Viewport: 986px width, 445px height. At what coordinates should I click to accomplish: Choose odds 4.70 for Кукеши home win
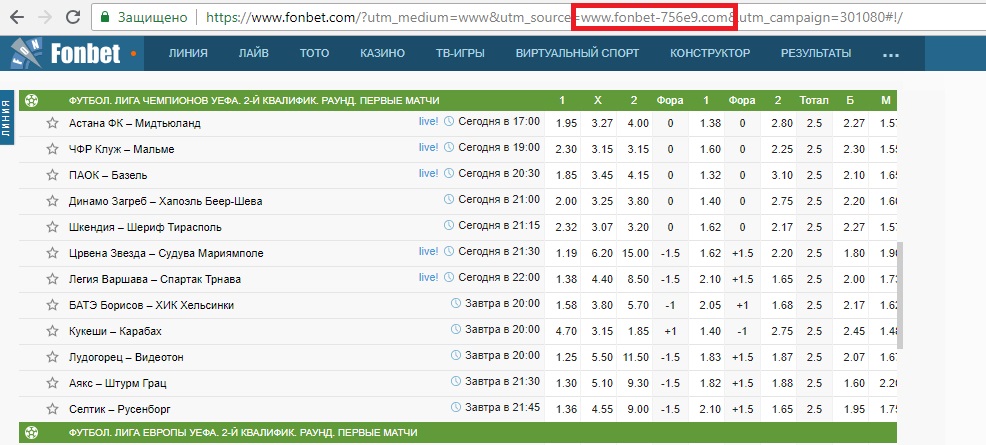point(567,331)
